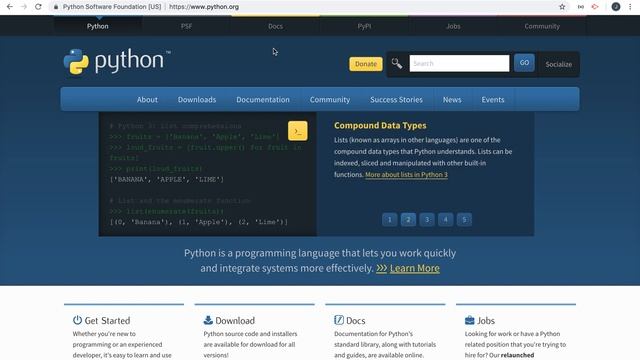Viewport: 640px width, 360px height.
Task: Open the About navigation menu
Action: pyautogui.click(x=147, y=100)
